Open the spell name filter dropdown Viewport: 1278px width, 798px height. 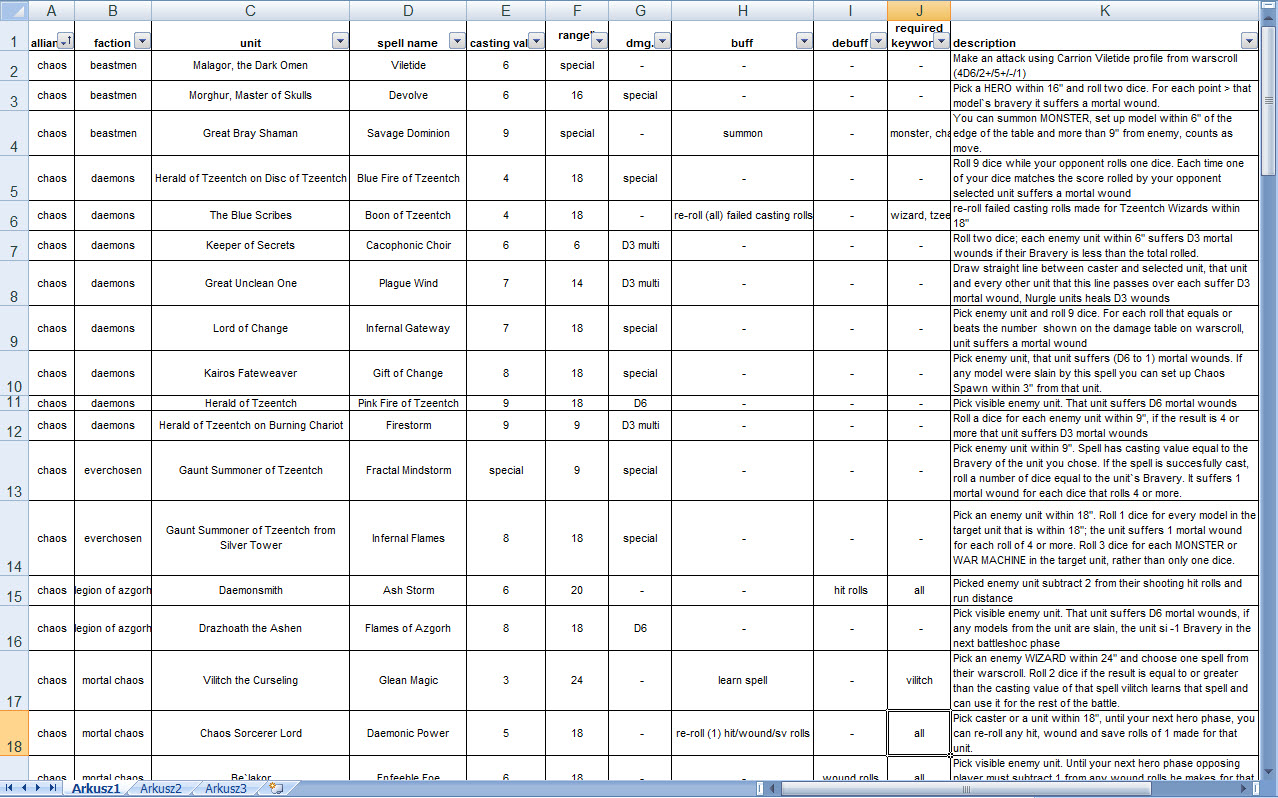pos(457,42)
